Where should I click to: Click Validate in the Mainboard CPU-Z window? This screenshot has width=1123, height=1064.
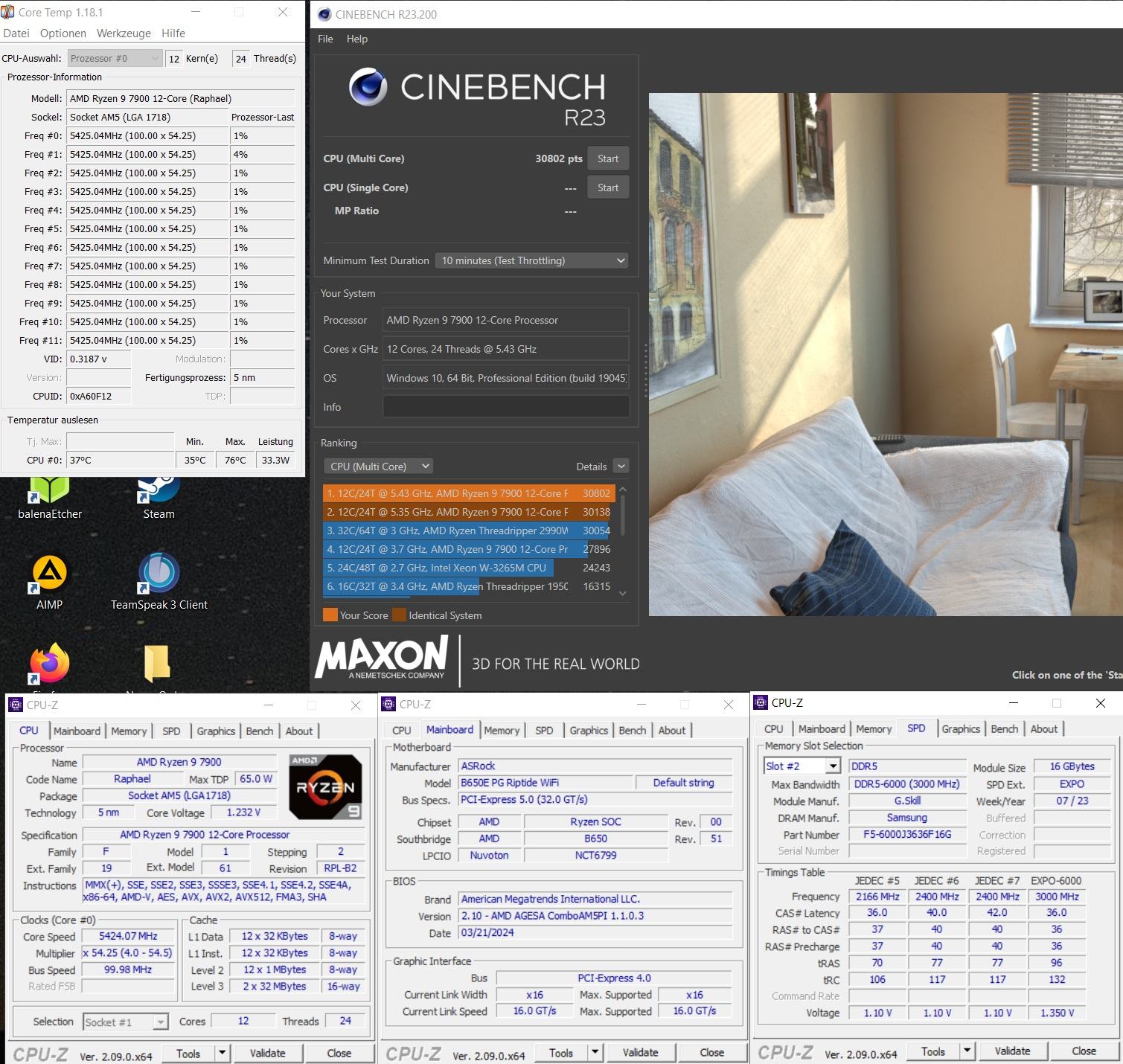point(641,1052)
